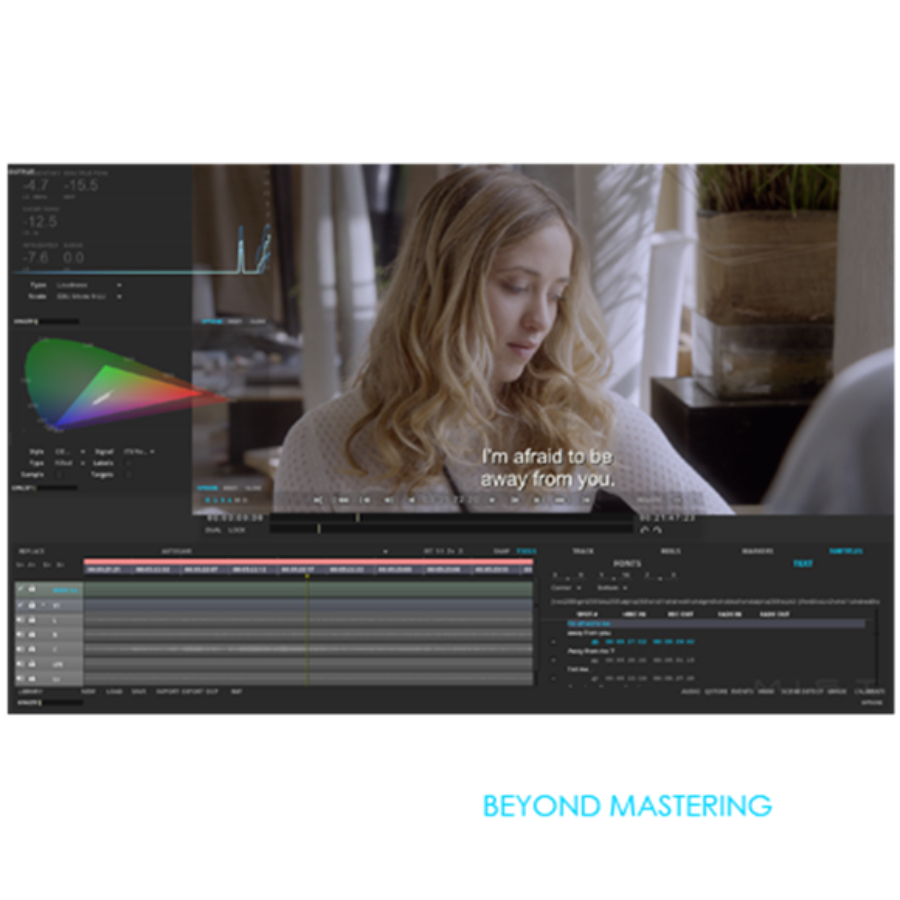Enable the Labels checkbox under the gamut scope
The image size is (900, 900).
[128, 463]
